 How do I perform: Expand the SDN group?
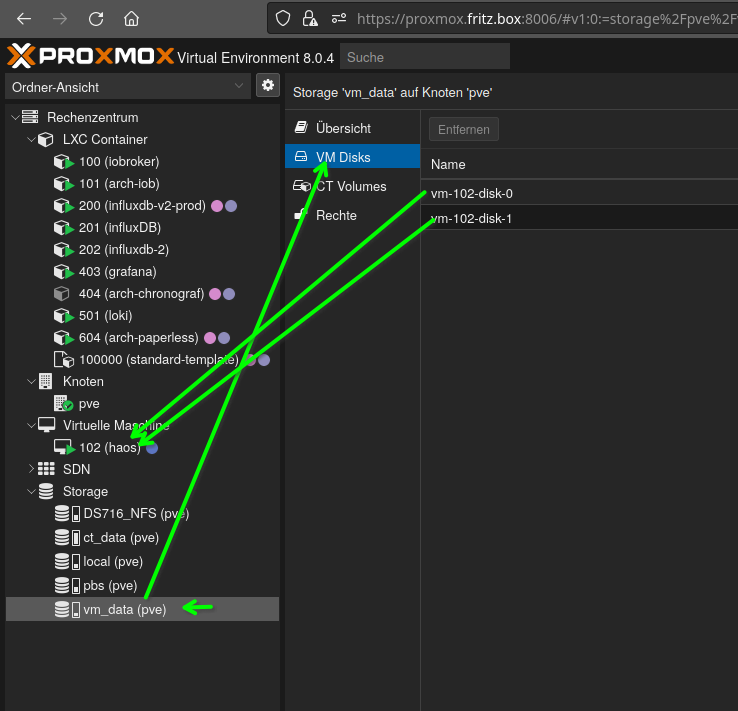tap(31, 469)
